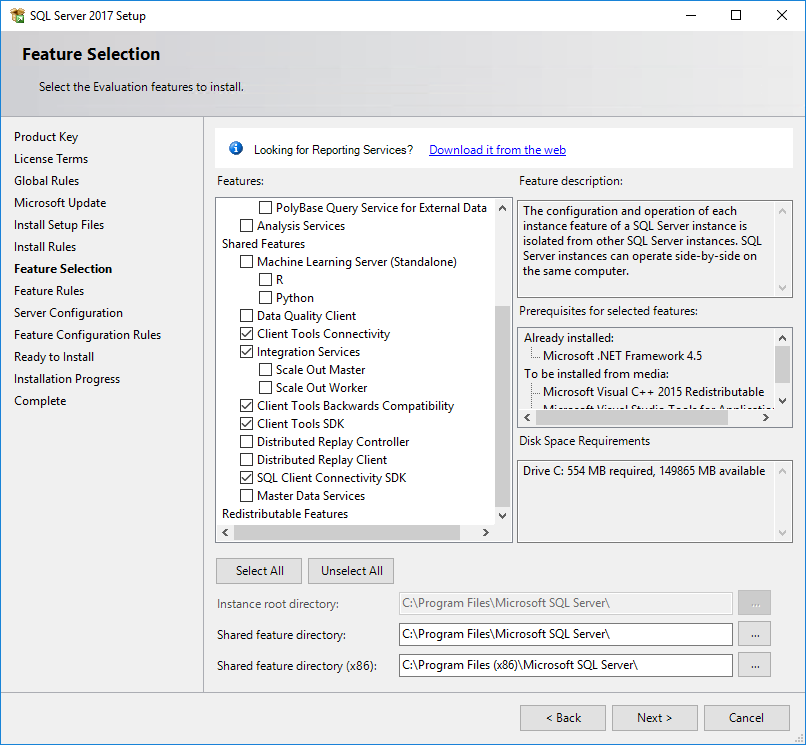This screenshot has height=745, width=806.
Task: Click the Drive C: disk space text
Action: click(x=644, y=471)
